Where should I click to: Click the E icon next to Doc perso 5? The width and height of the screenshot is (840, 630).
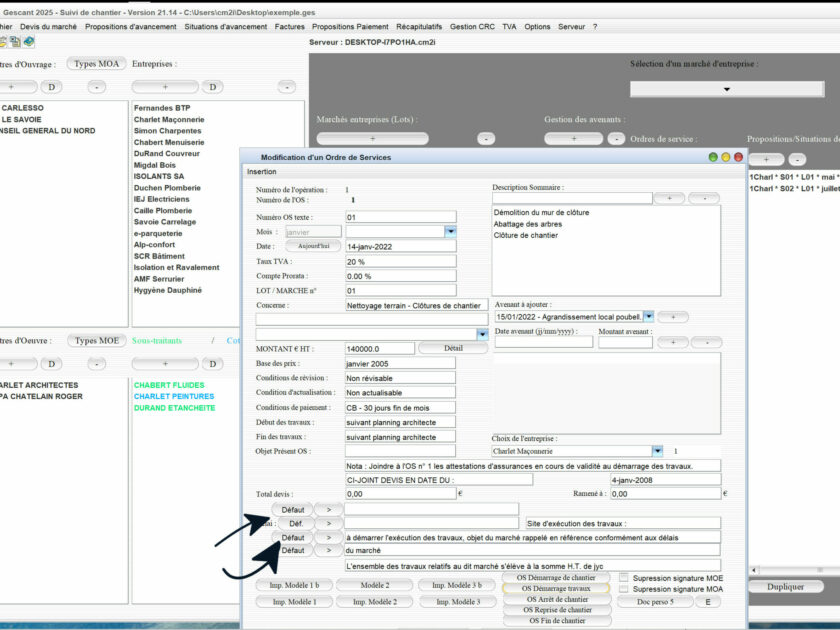coord(707,601)
